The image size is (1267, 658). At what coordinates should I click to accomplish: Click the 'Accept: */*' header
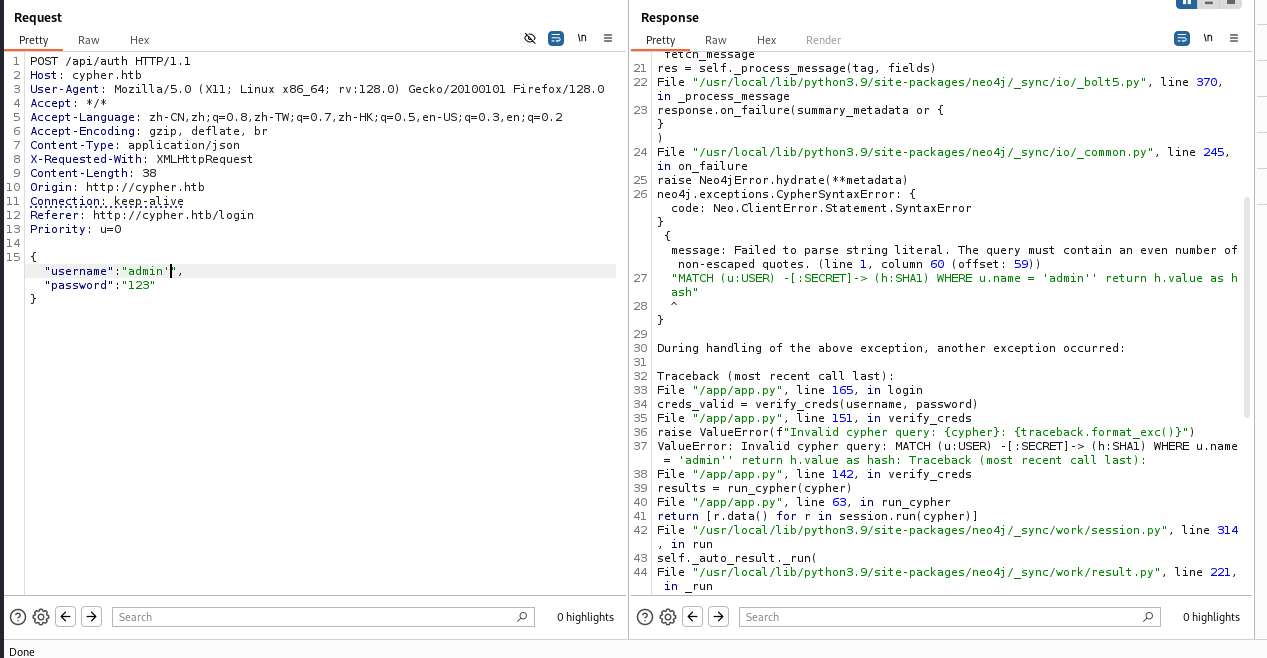click(x=66, y=103)
